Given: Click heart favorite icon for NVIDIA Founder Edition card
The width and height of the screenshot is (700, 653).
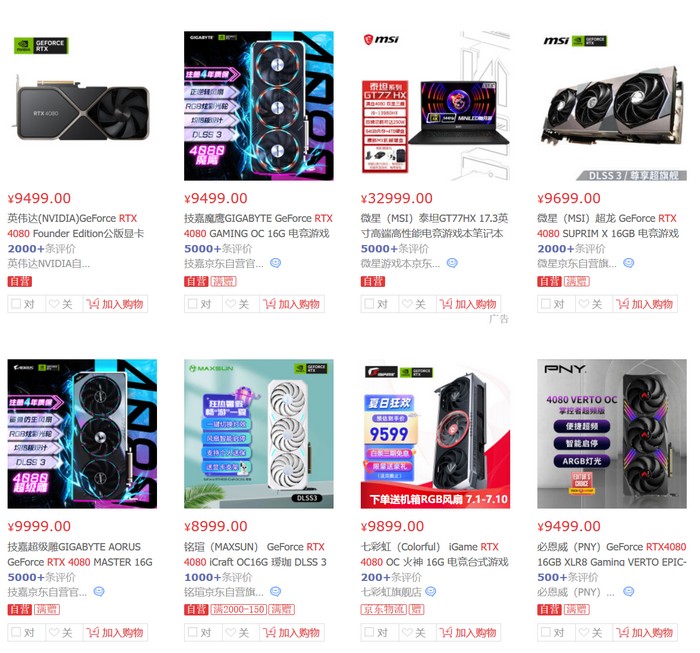Looking at the screenshot, I should click(54, 304).
